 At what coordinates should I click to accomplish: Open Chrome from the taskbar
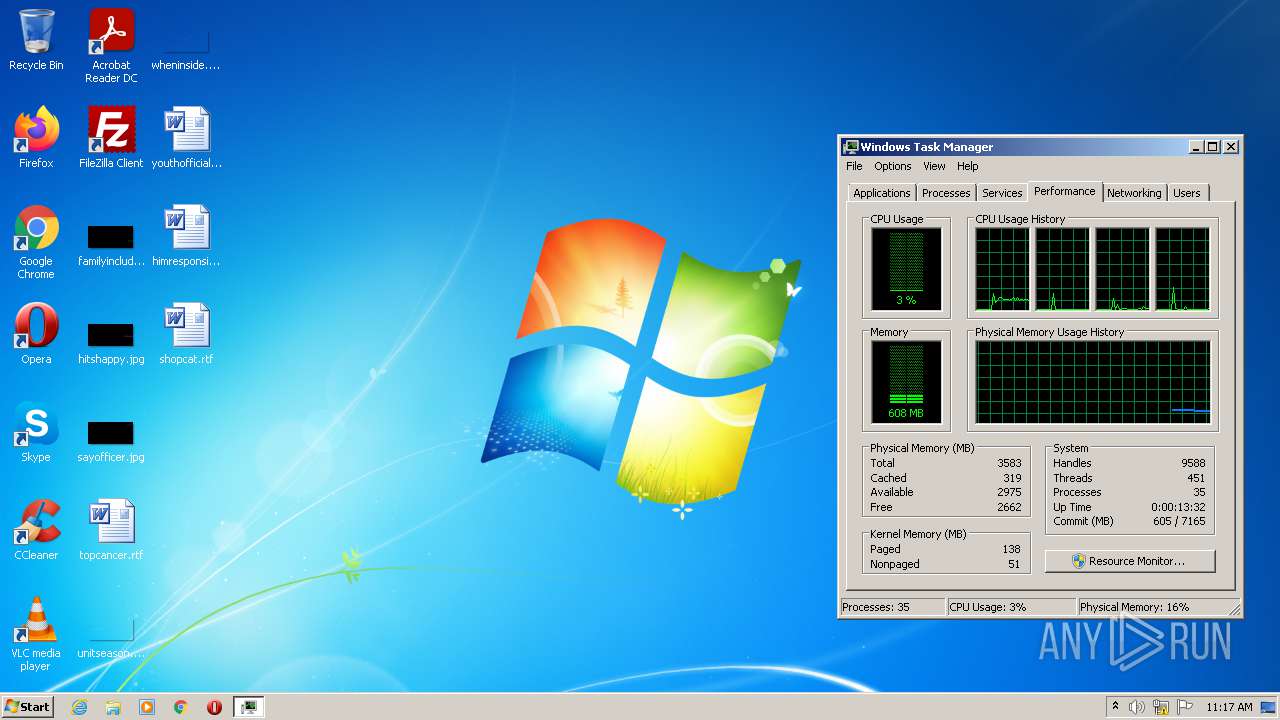point(181,707)
